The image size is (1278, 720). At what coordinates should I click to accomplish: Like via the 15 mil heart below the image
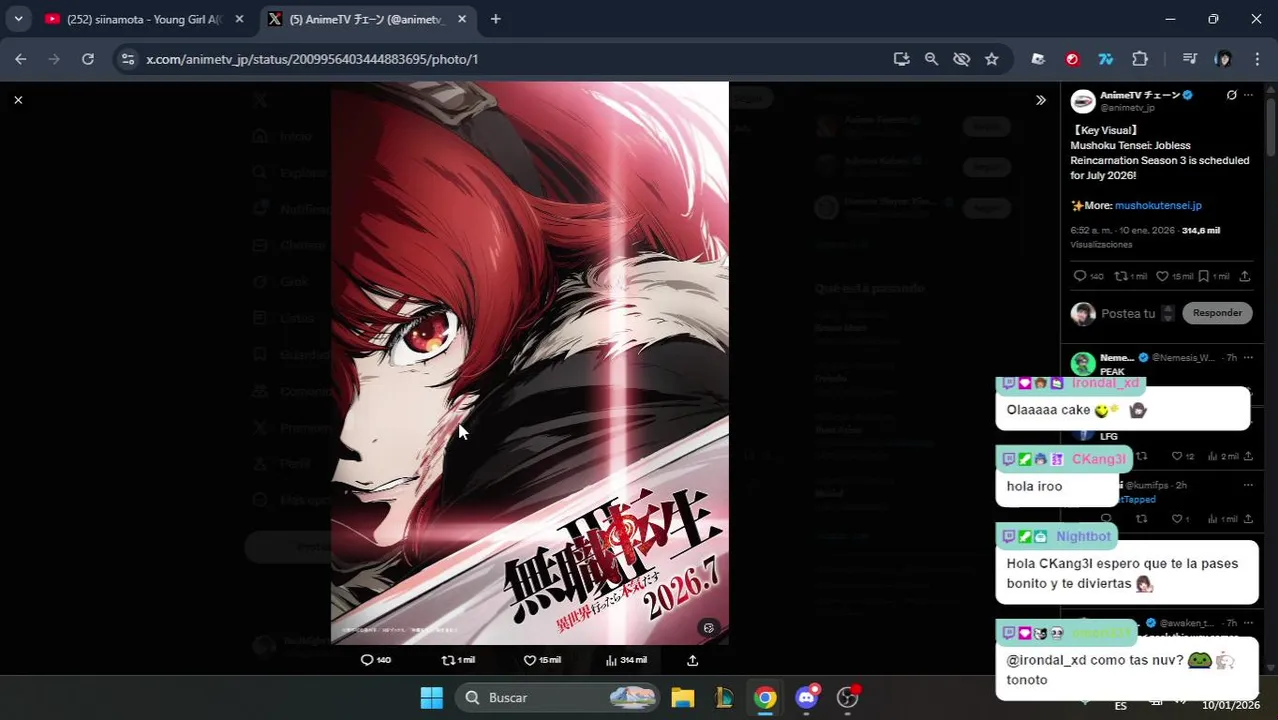[x=542, y=660]
